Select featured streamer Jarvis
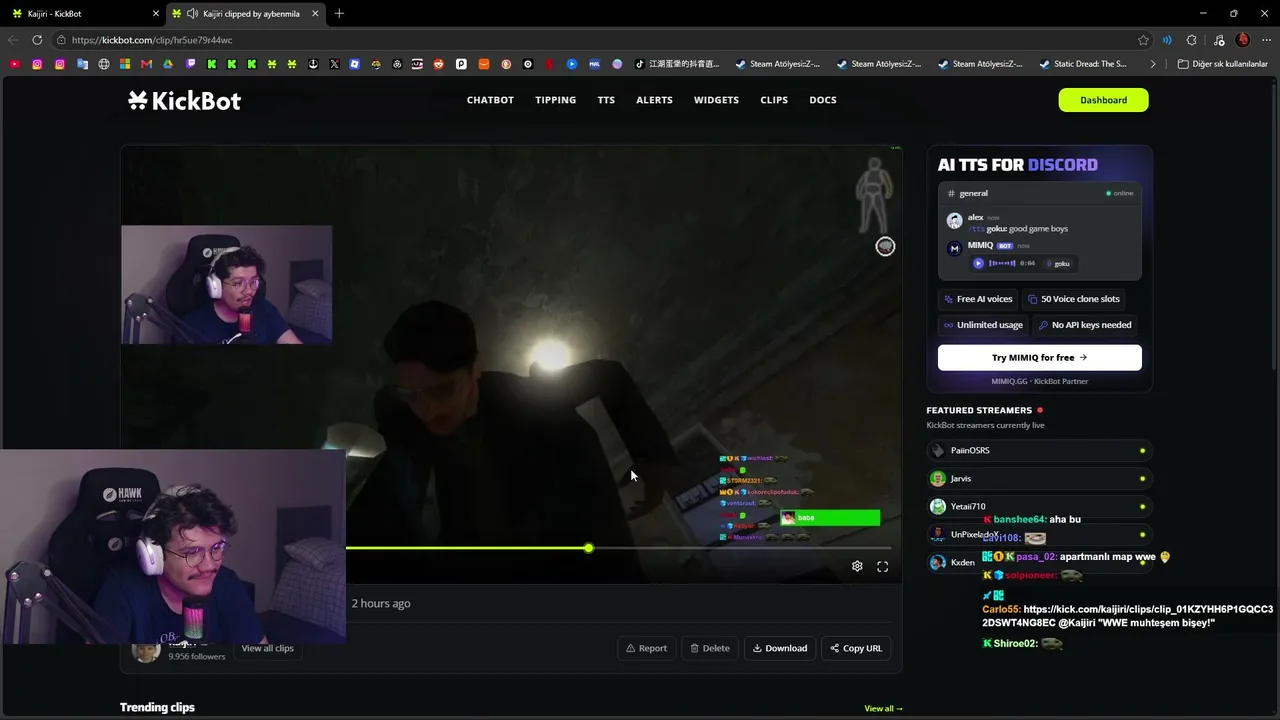This screenshot has width=1280, height=720. pos(1039,478)
